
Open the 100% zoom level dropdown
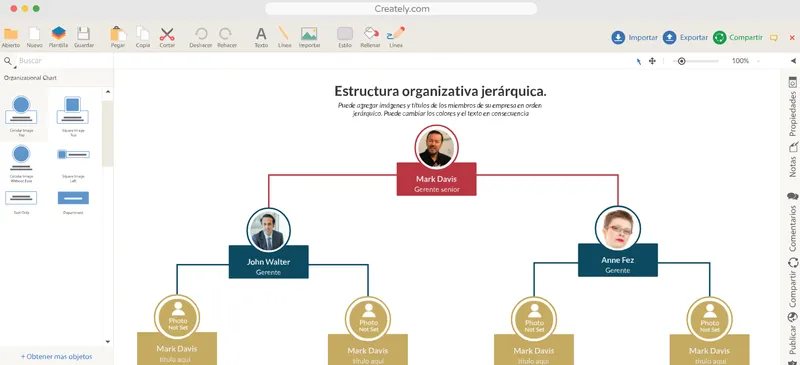point(745,61)
